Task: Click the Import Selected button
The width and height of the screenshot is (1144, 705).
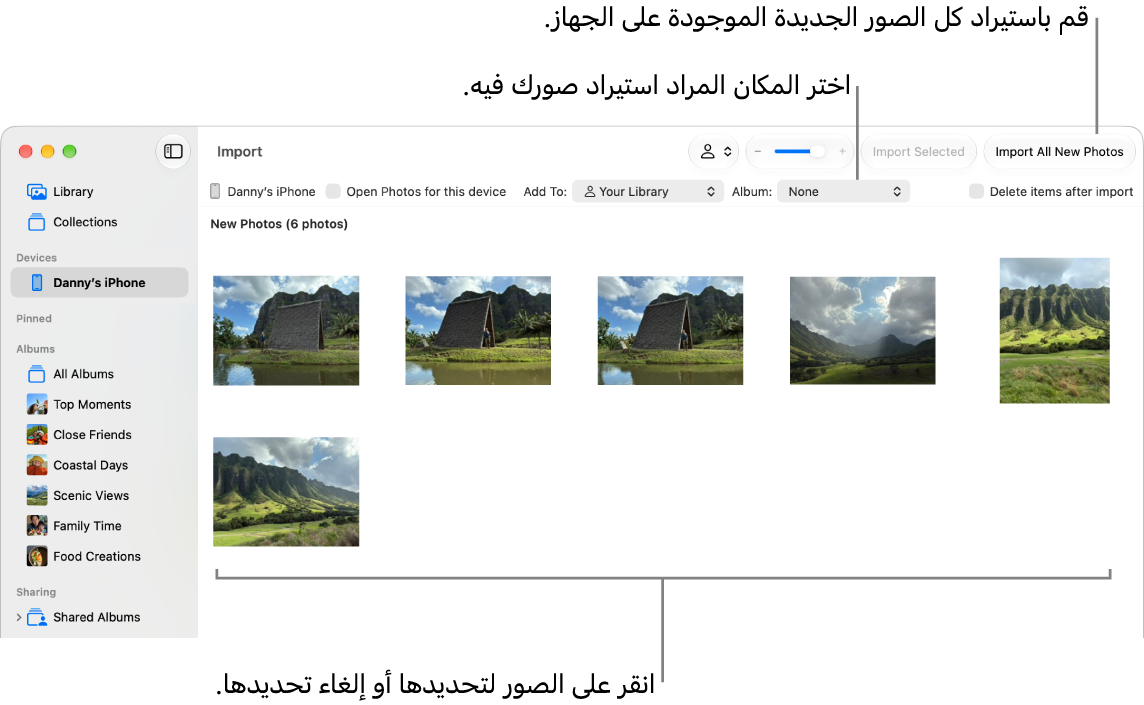Action: [919, 151]
